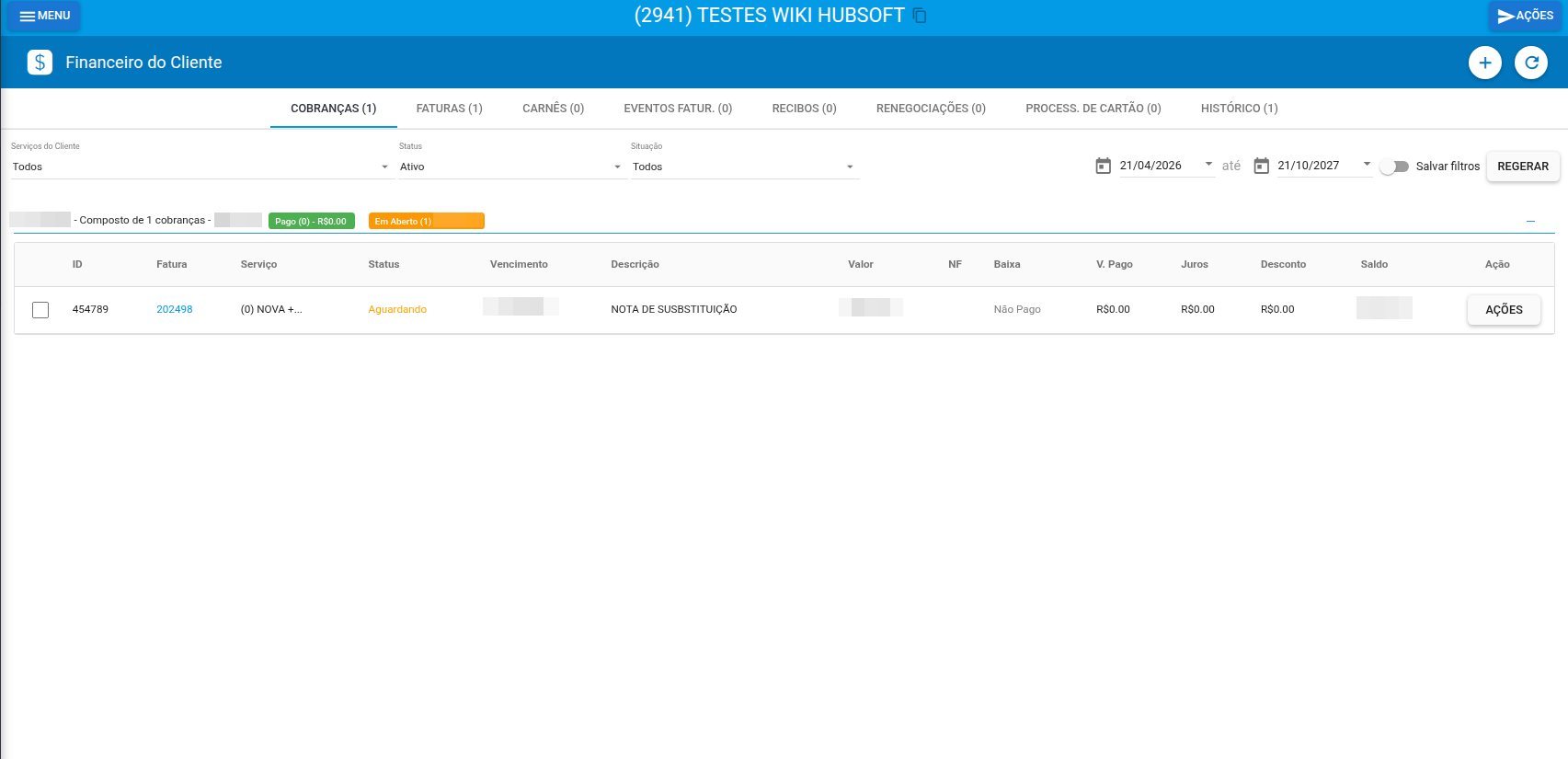The width and height of the screenshot is (1568, 759).
Task: View the Process. de Cartão (0) tab
Action: click(x=1093, y=109)
